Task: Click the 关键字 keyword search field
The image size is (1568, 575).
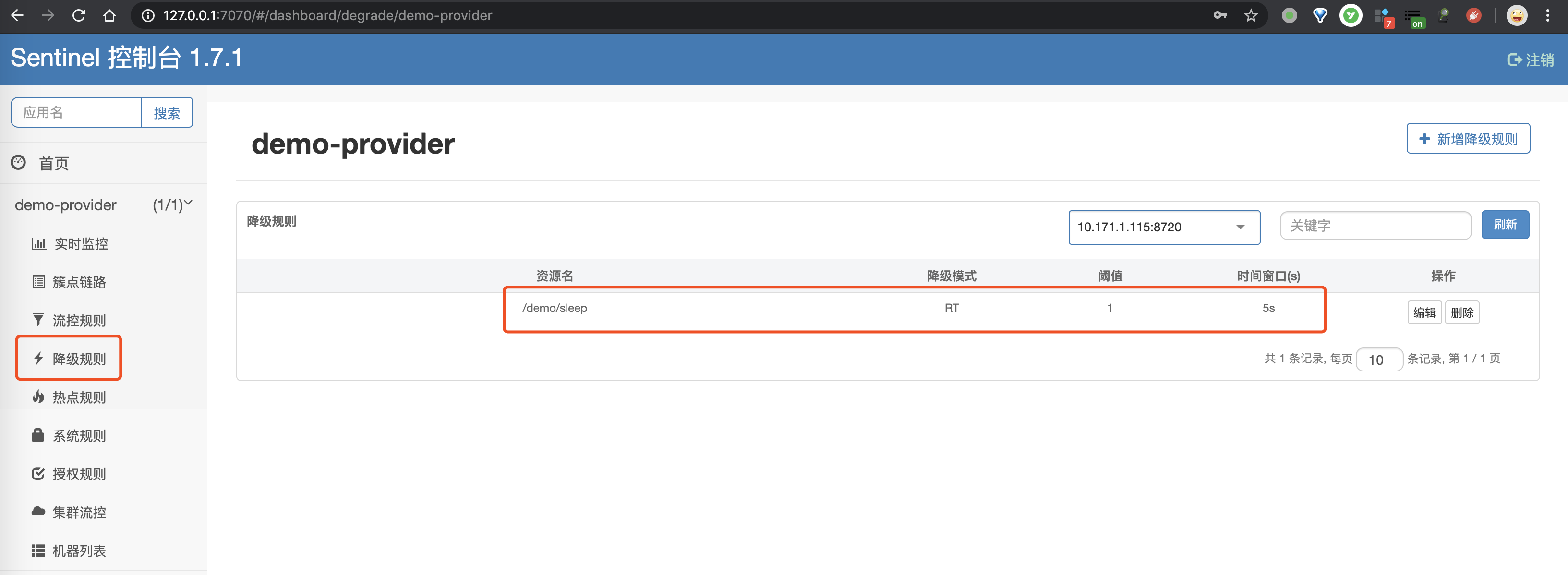Action: [x=1375, y=225]
